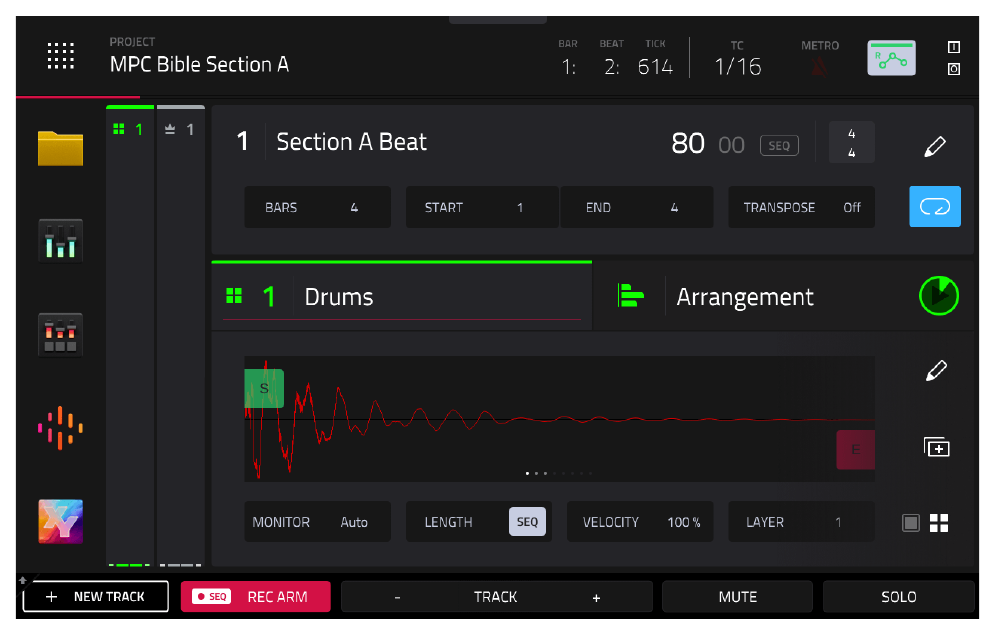996x636 pixels.
Task: Open the yellow folder browser icon
Action: tap(60, 148)
